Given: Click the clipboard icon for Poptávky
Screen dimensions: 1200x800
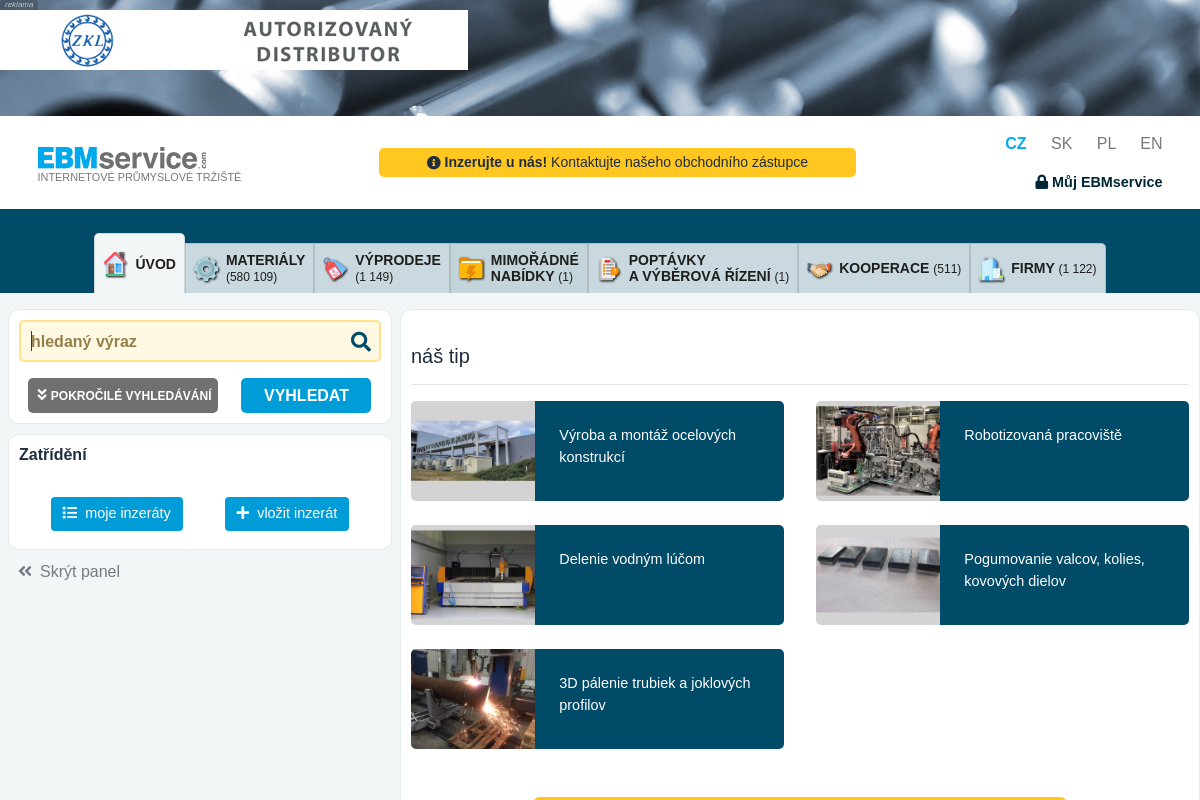Looking at the screenshot, I should [609, 269].
